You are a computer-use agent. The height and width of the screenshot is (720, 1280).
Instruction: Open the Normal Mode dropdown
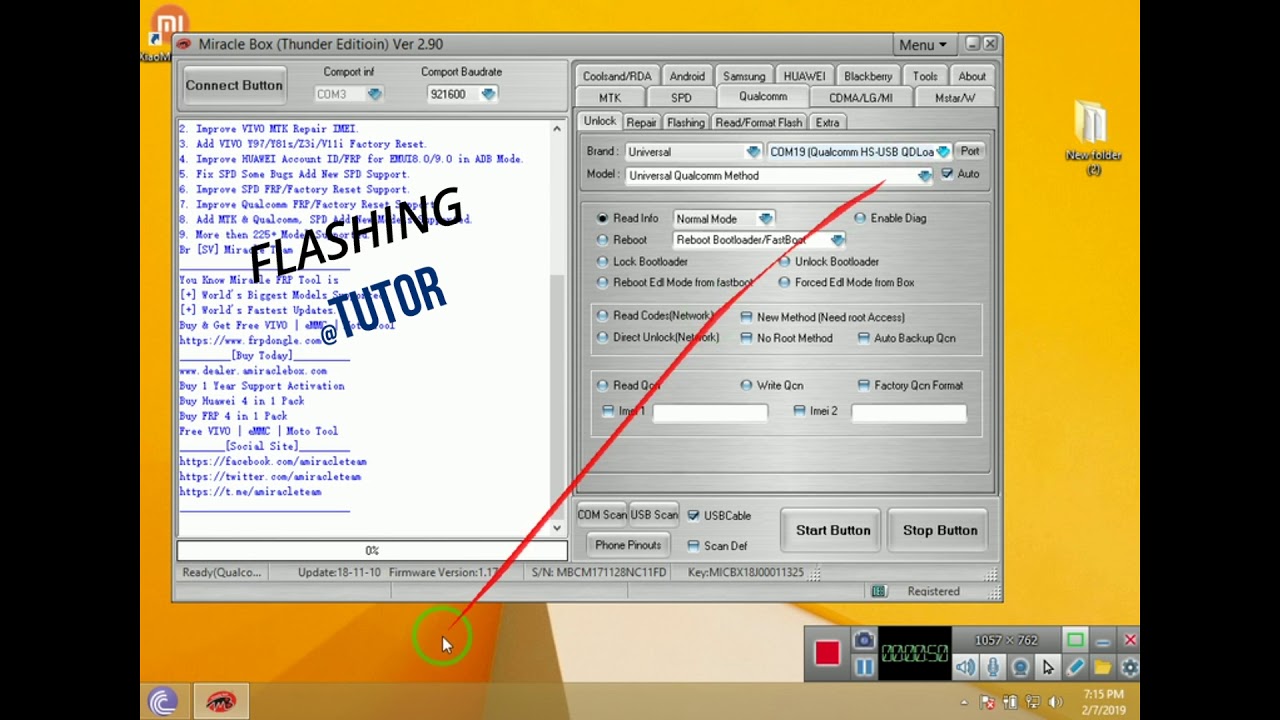tap(765, 219)
